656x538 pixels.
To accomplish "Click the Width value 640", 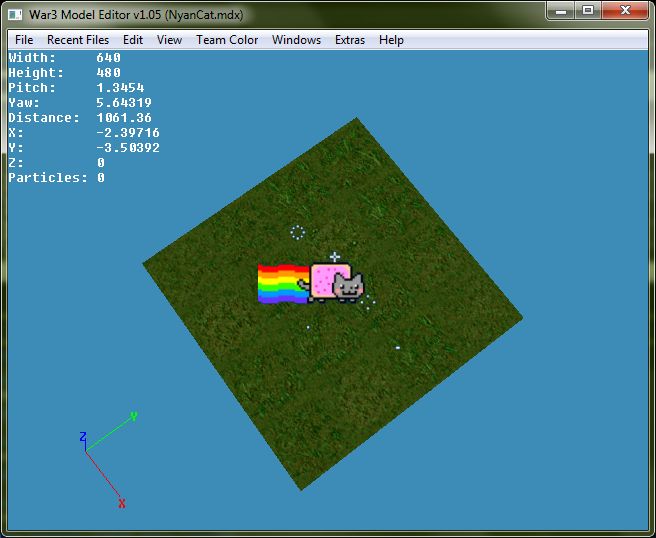I will (108, 57).
